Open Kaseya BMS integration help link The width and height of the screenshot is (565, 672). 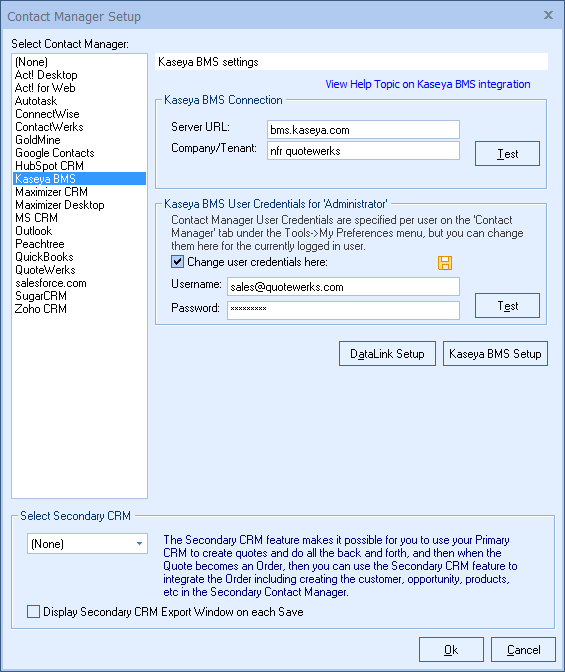click(428, 84)
